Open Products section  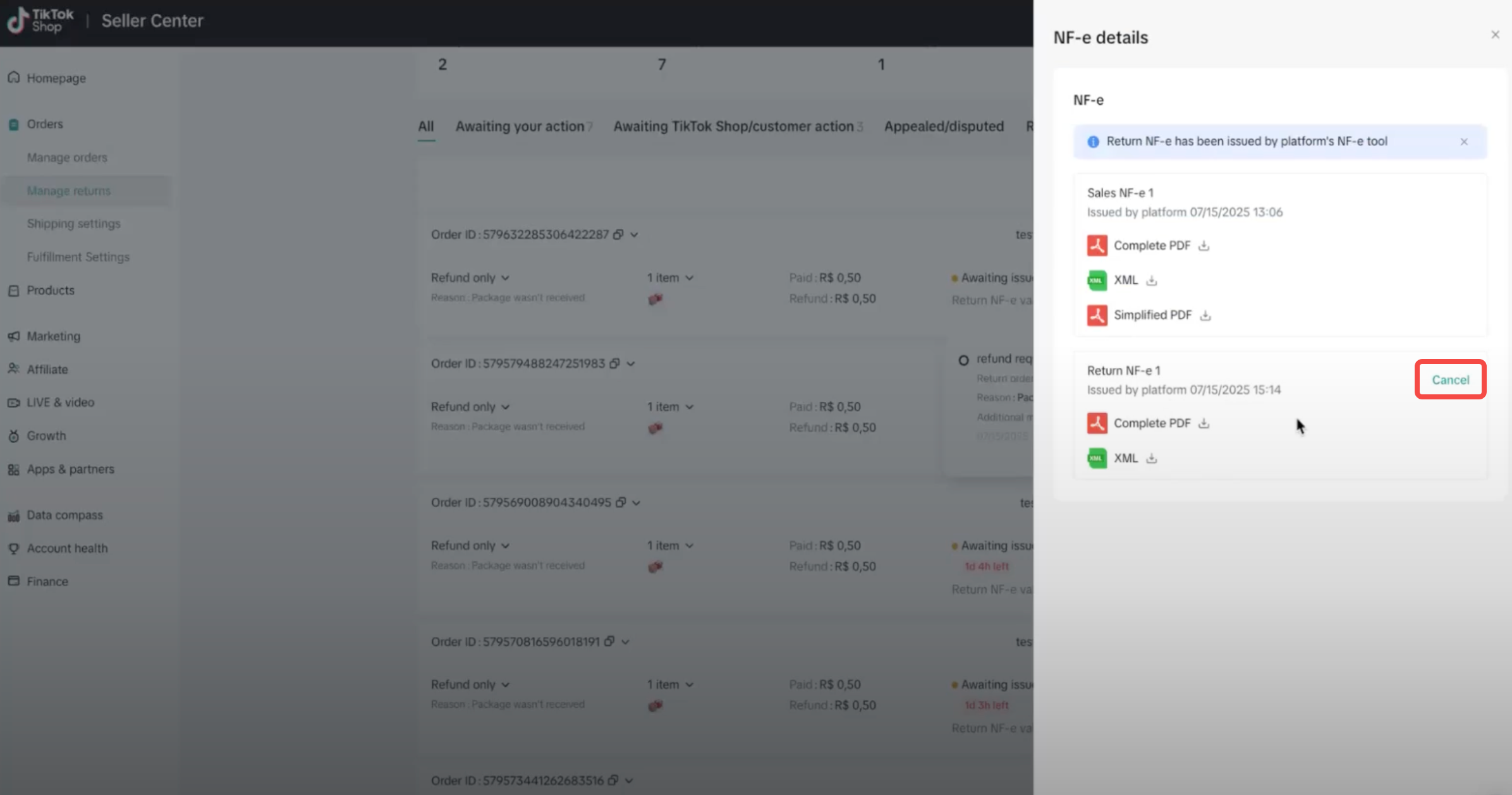50,291
